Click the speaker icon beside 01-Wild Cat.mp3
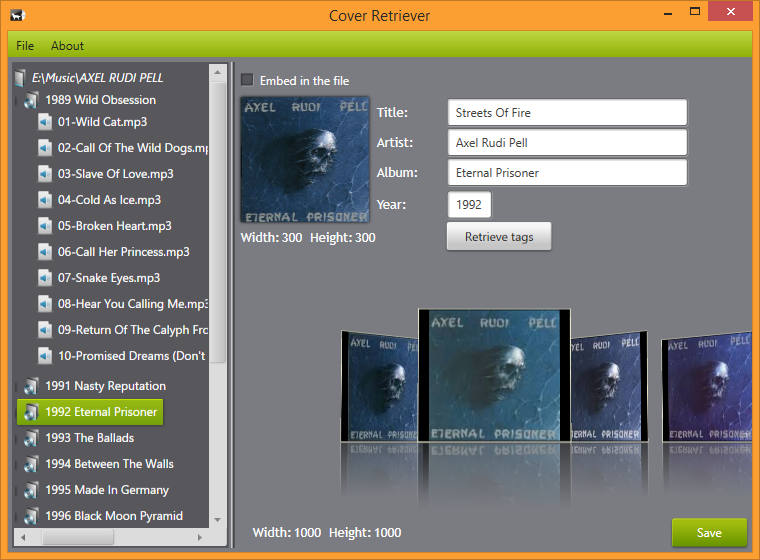760x560 pixels. click(45, 122)
